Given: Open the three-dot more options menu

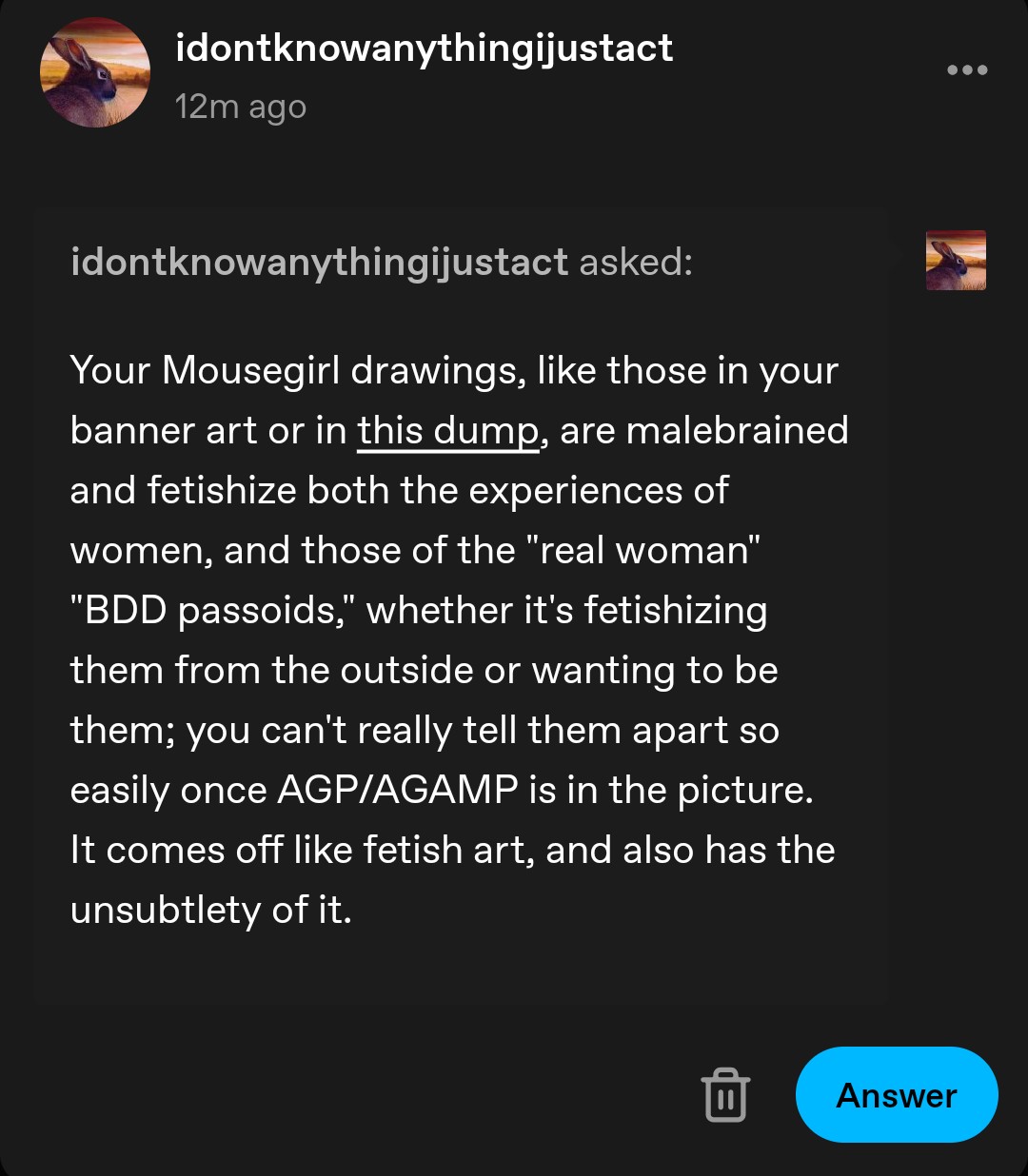Looking at the screenshot, I should [x=967, y=70].
